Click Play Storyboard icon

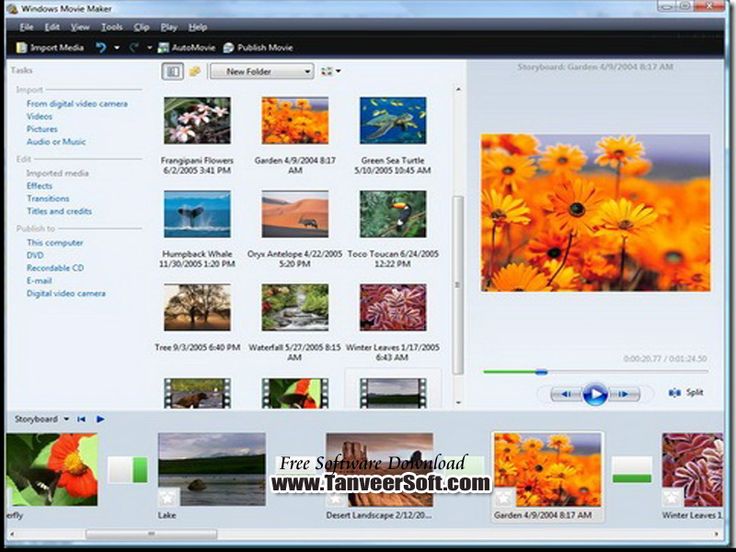pos(100,419)
